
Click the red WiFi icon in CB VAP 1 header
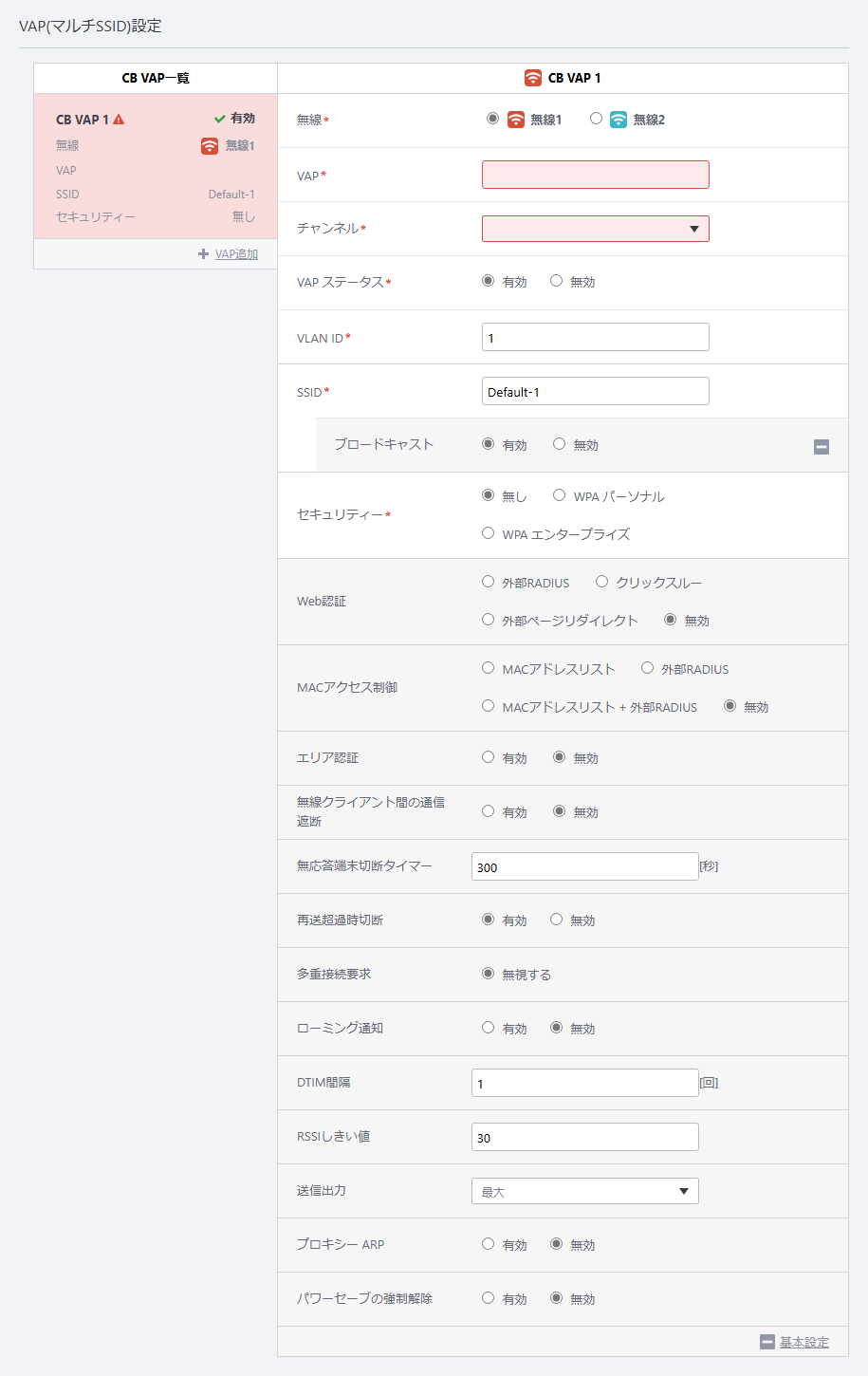[x=533, y=78]
